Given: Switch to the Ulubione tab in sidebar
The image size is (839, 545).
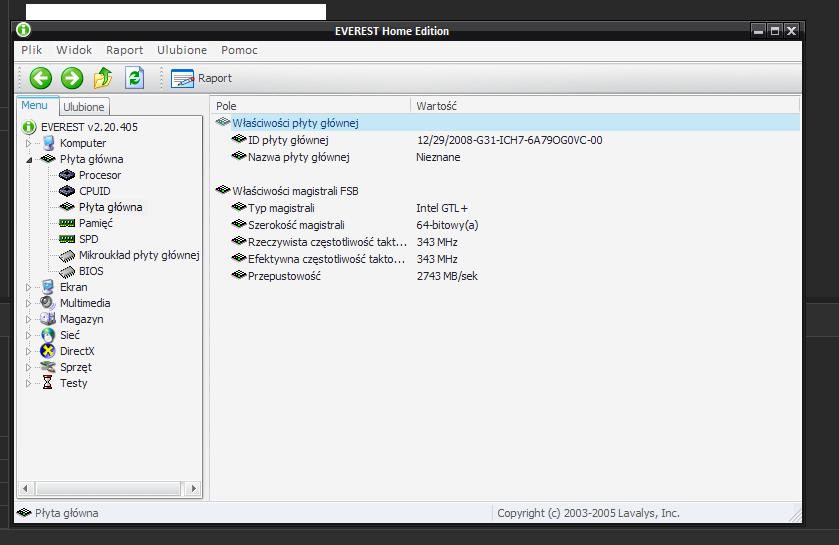Looking at the screenshot, I should pyautogui.click(x=84, y=107).
